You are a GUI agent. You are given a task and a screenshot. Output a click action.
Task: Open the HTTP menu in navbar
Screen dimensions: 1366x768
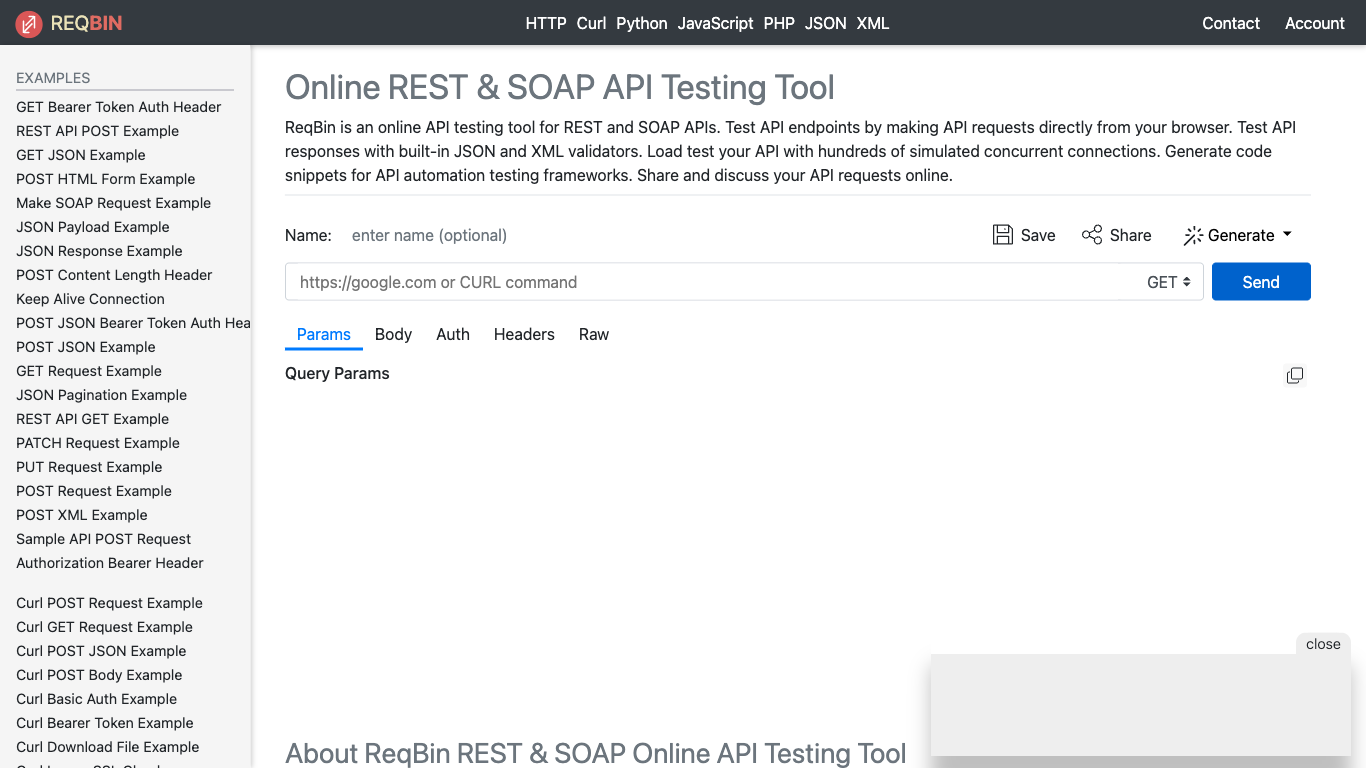tap(546, 23)
